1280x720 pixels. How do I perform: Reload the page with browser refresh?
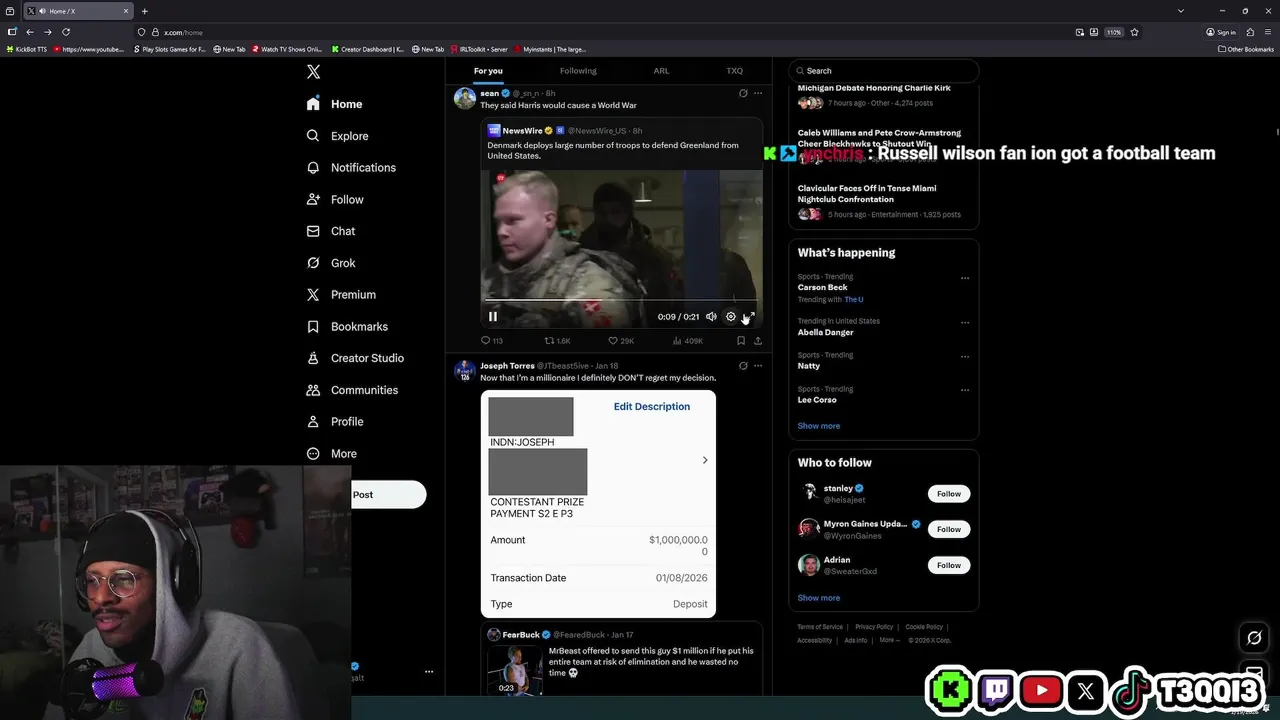(x=66, y=32)
